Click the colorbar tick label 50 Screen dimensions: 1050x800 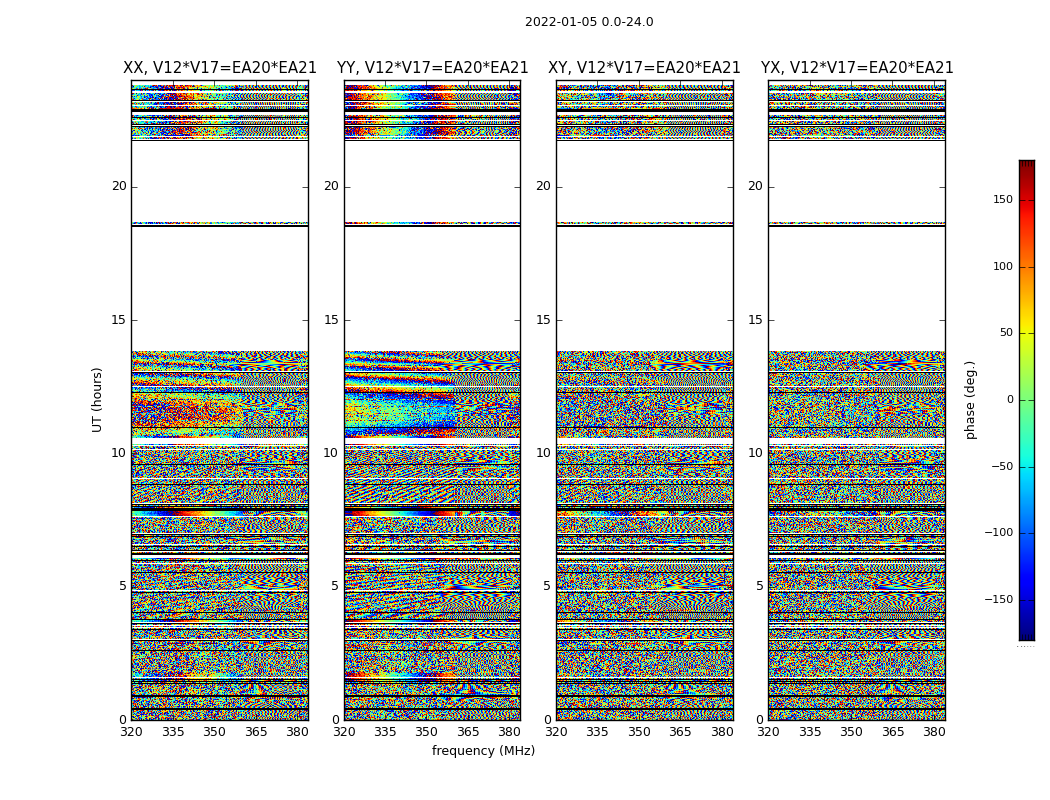1006,333
